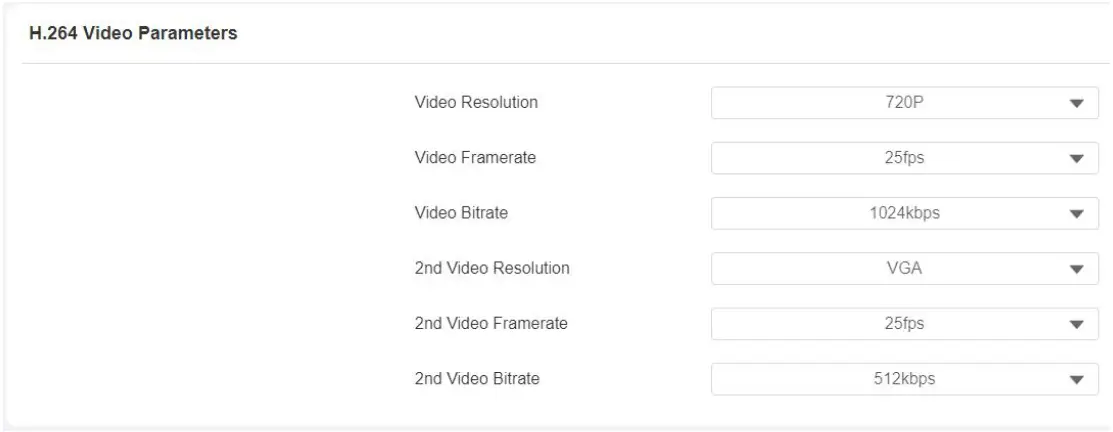Expand the Video Framerate 25fps combo box
Viewport: 1113px width, 432px height.
click(x=903, y=158)
